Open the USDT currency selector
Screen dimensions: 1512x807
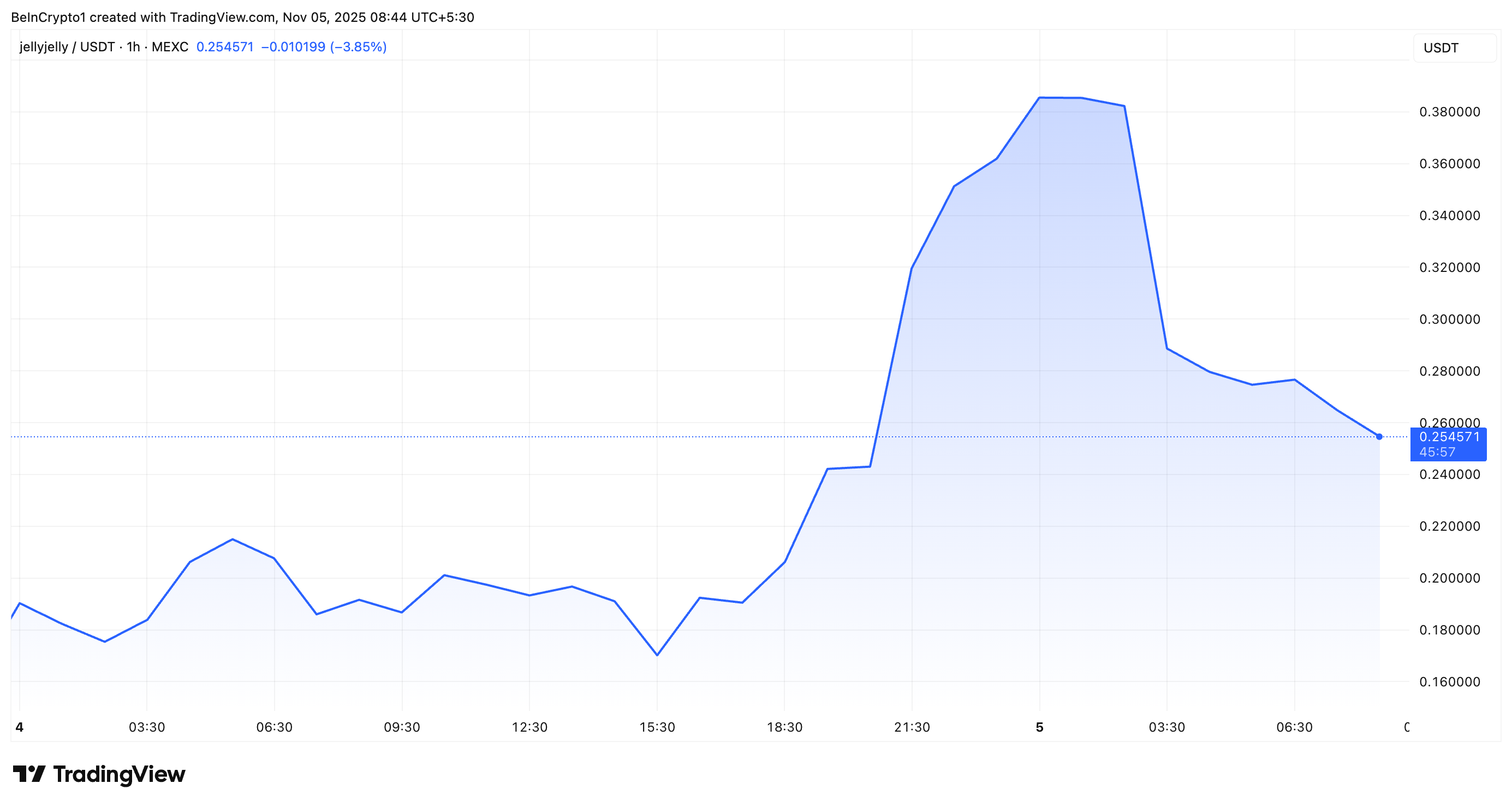(1454, 48)
